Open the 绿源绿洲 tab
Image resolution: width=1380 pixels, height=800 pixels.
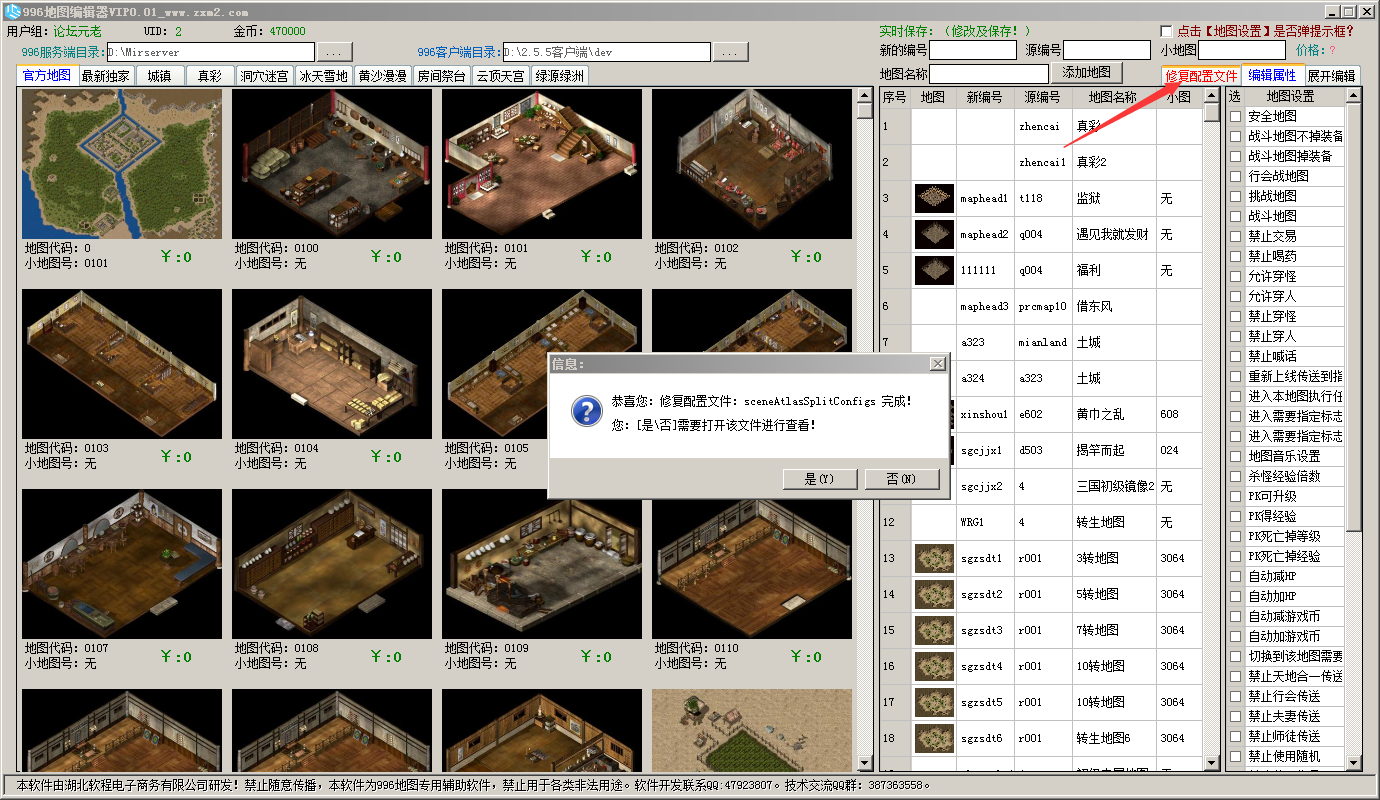tap(560, 76)
